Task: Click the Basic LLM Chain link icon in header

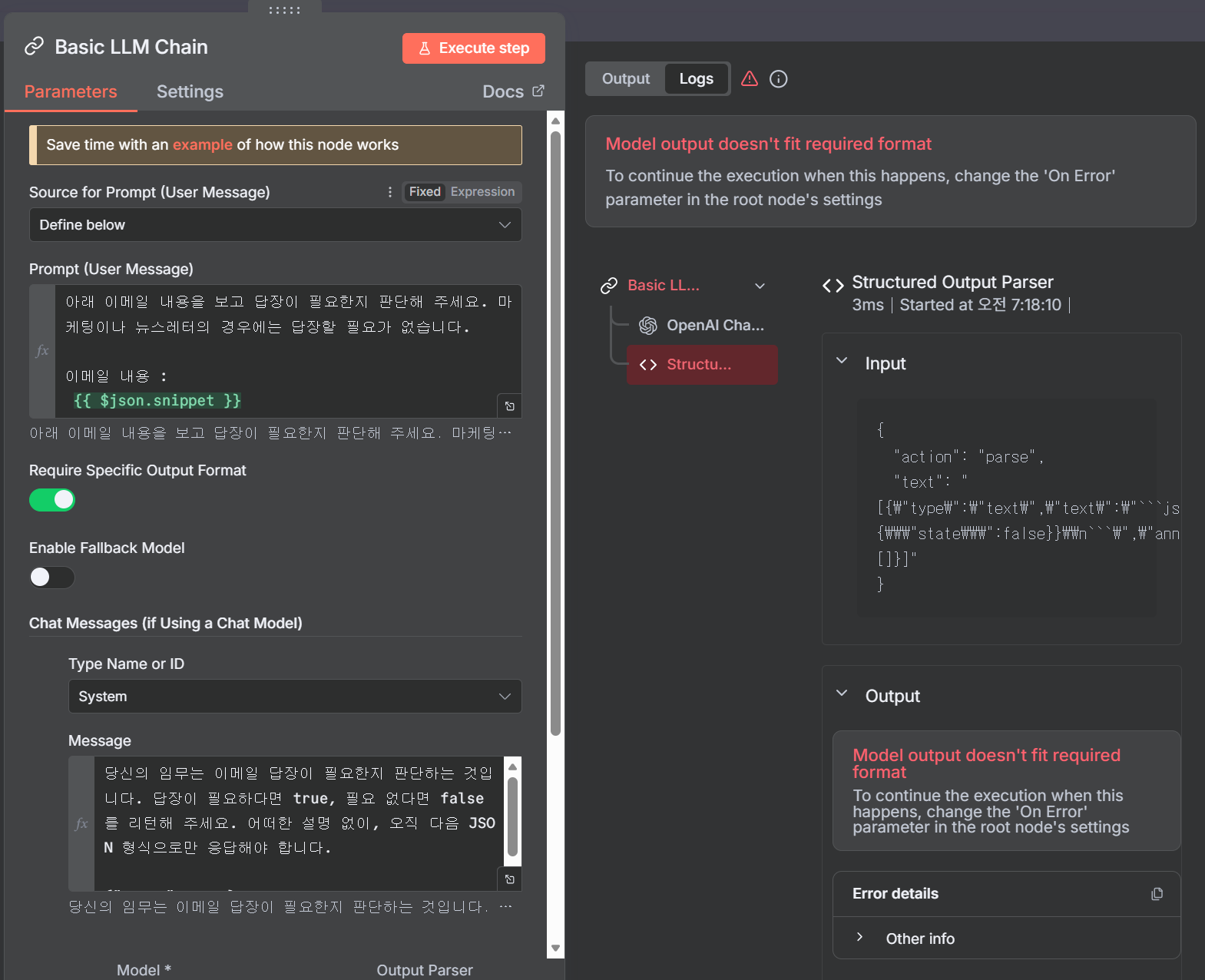Action: pos(34,46)
